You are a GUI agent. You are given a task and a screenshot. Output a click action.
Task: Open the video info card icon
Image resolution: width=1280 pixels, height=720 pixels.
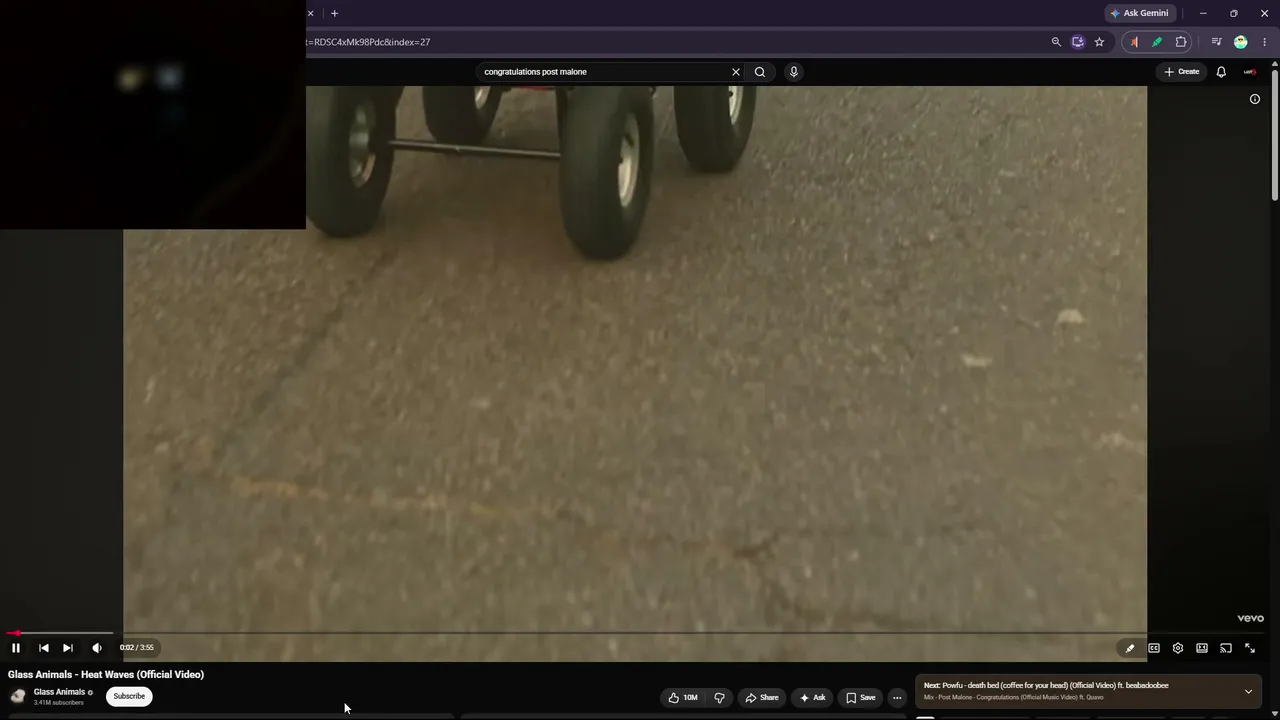[x=1255, y=99]
